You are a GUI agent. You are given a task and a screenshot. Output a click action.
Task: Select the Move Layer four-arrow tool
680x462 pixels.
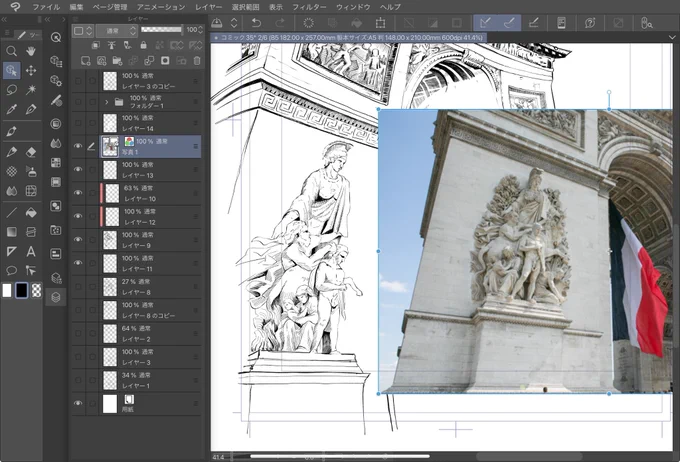pyautogui.click(x=31, y=70)
